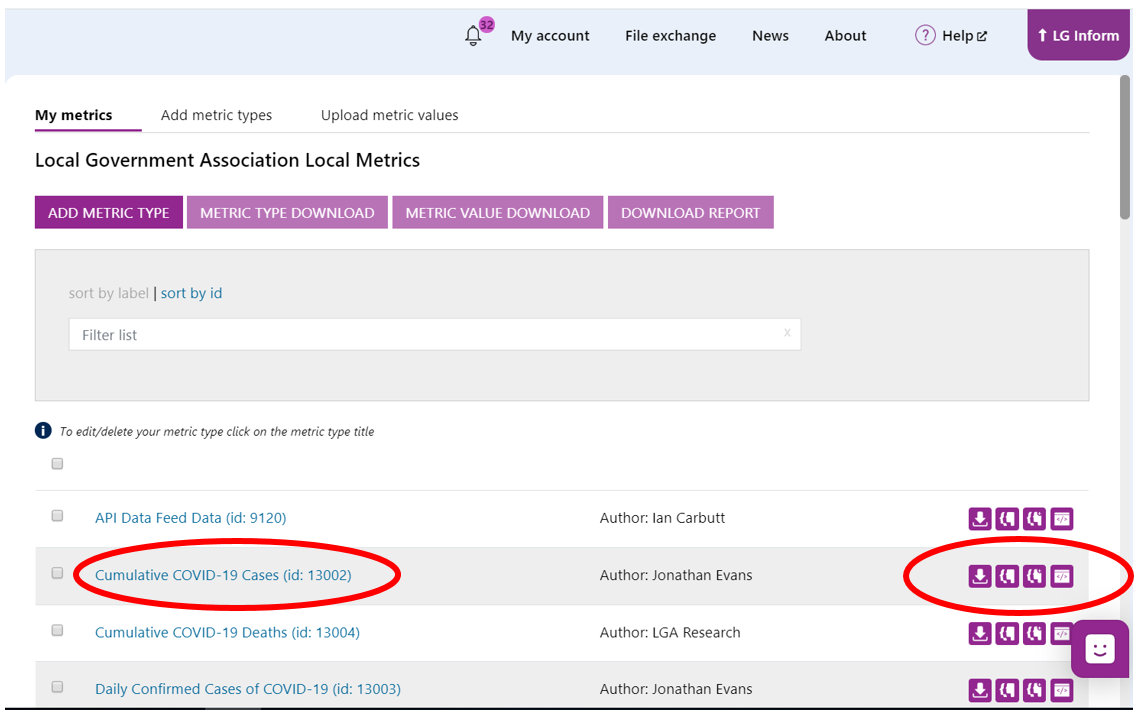Click curly-brace file icon next to embed icon in Cumulative COVID-19 Deaths row

coord(1034,633)
